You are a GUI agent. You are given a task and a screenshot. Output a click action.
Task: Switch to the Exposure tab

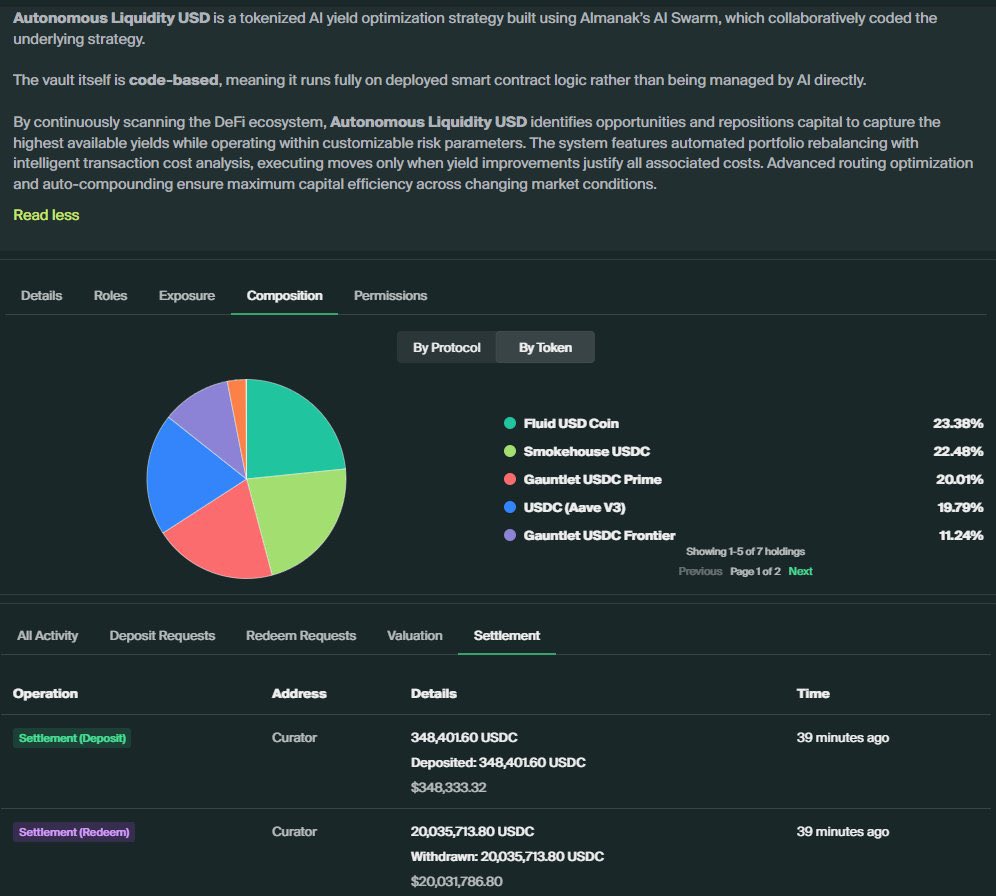tap(186, 295)
